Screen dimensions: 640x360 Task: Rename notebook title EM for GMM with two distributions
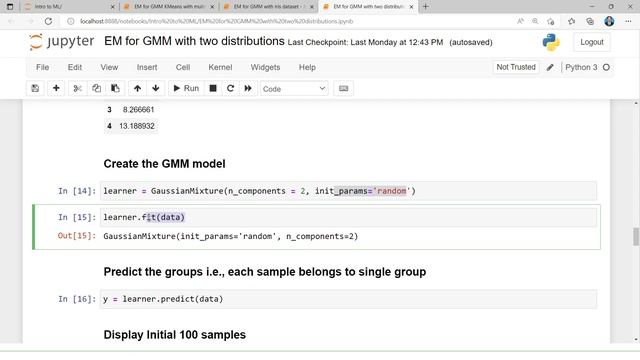coord(194,41)
